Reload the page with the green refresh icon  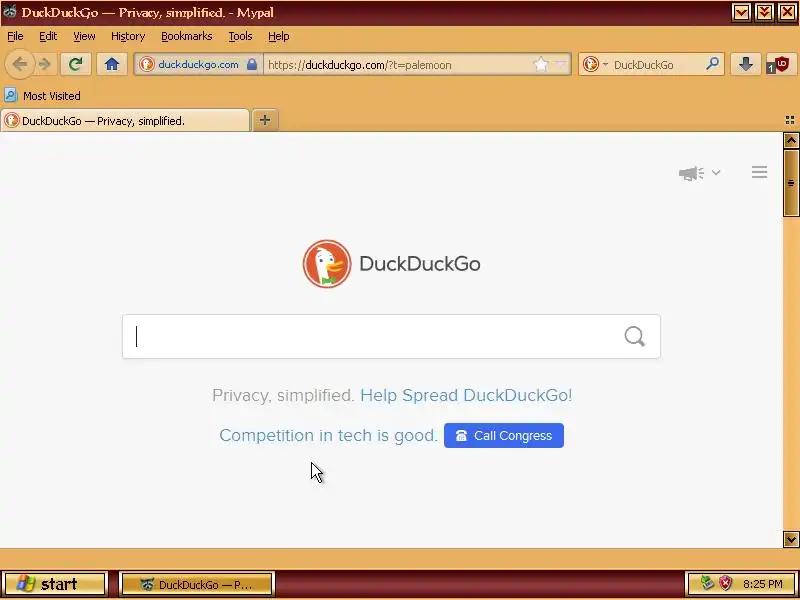[x=76, y=64]
